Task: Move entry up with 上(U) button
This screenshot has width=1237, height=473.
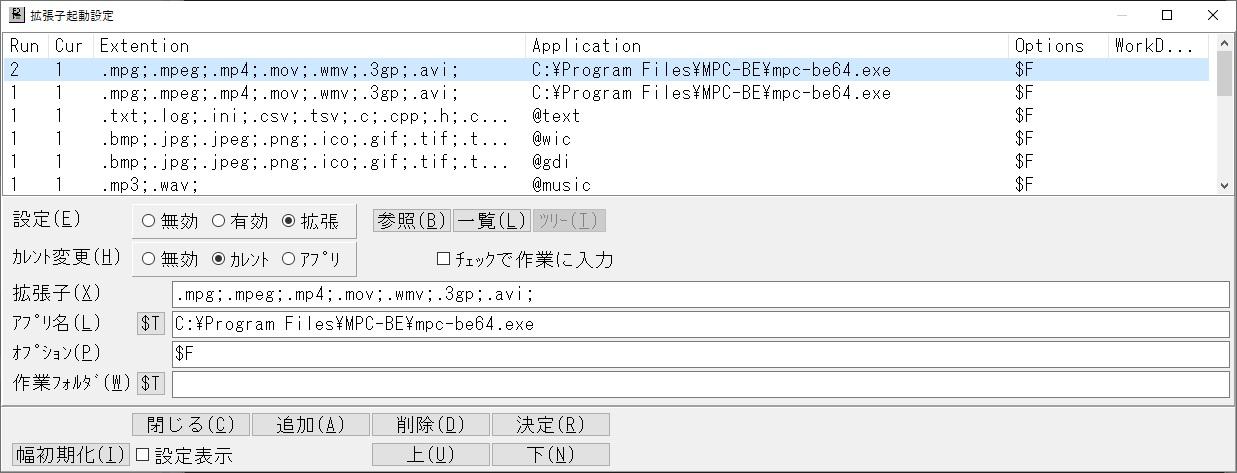Action: pos(430,455)
